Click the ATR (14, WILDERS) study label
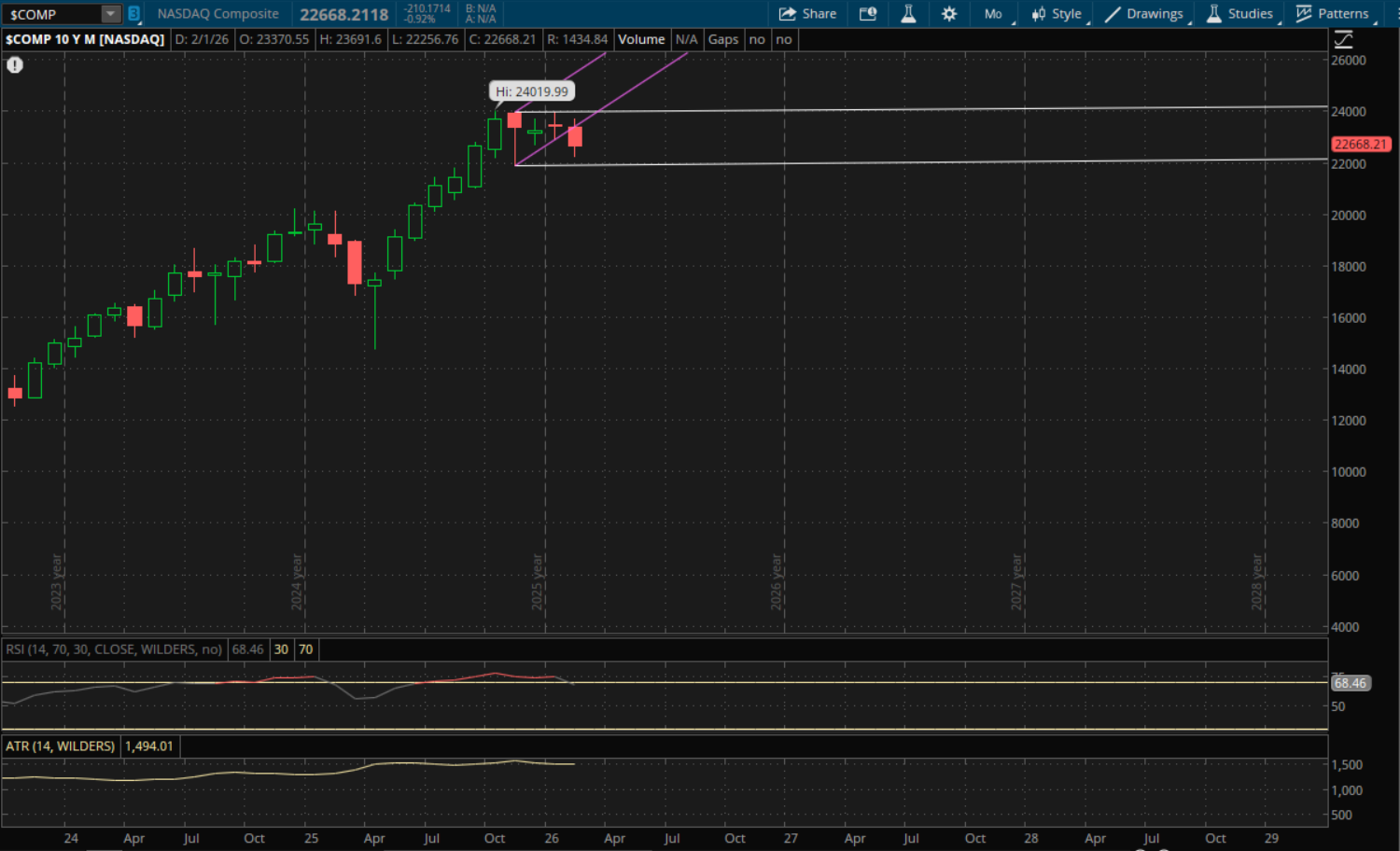 (60, 746)
